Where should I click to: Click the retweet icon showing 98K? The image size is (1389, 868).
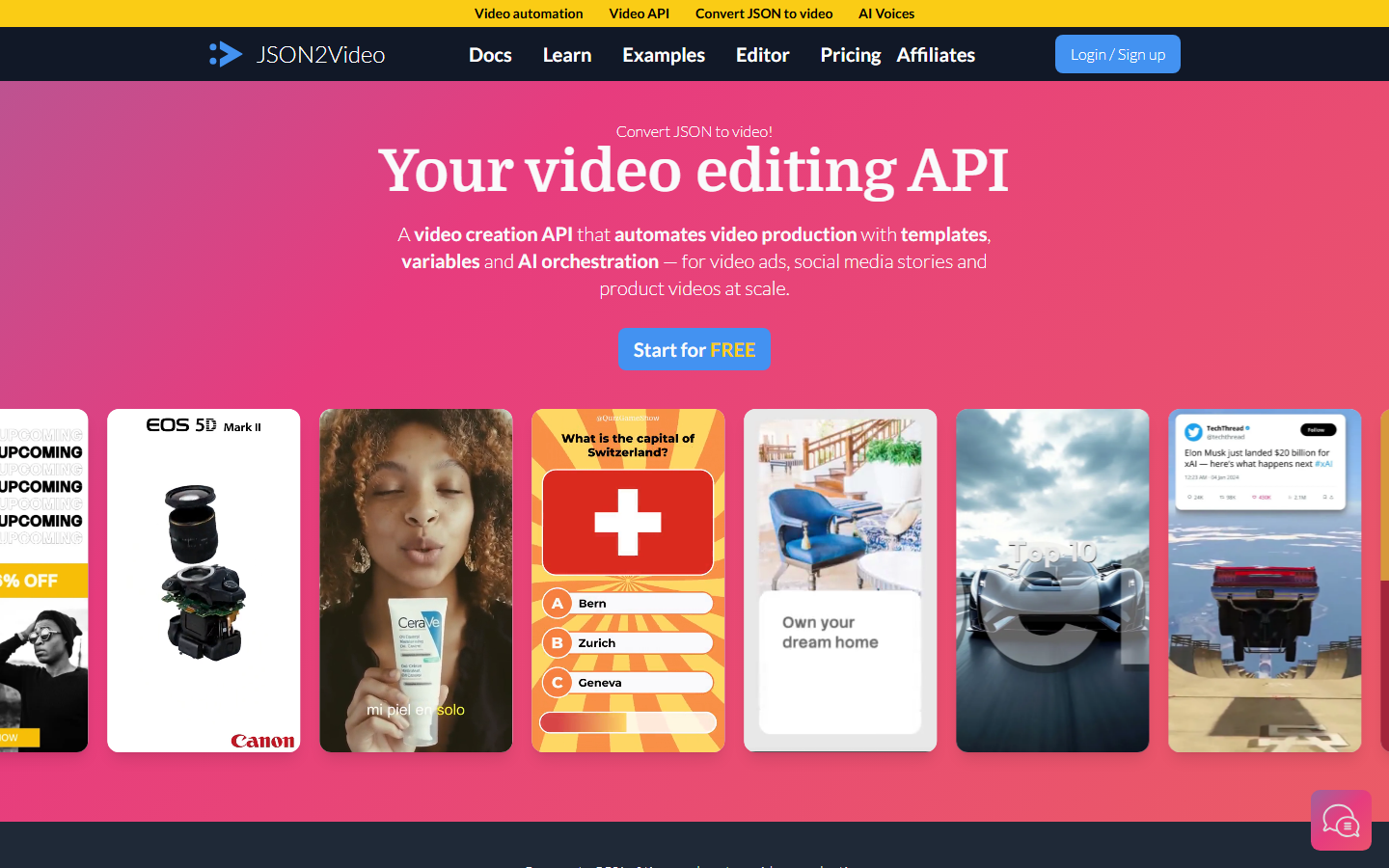click(x=1222, y=497)
